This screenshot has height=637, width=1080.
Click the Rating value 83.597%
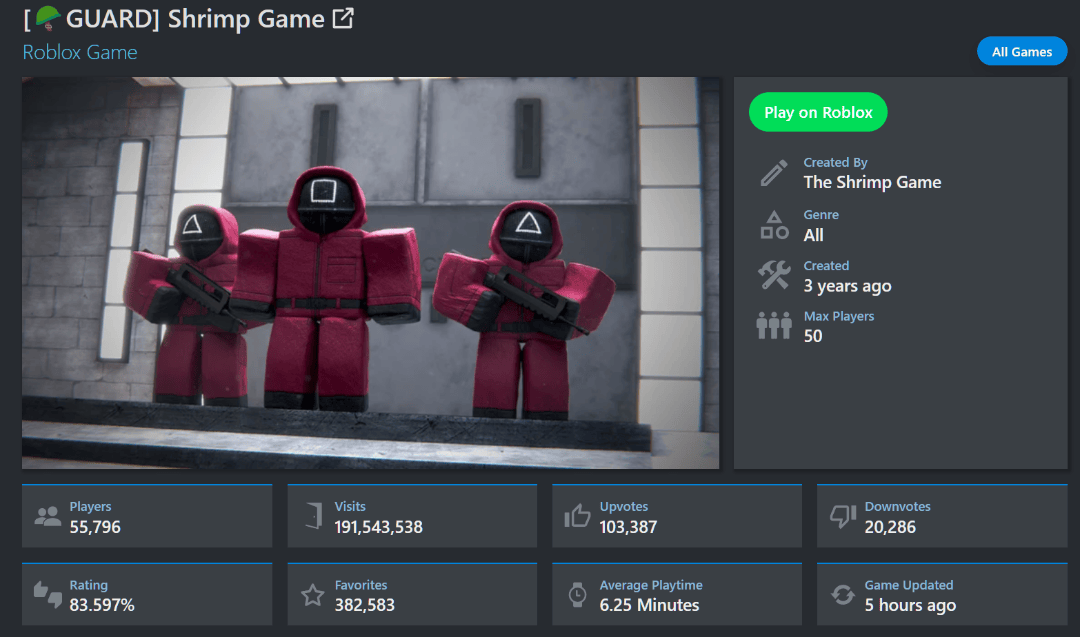tap(102, 605)
